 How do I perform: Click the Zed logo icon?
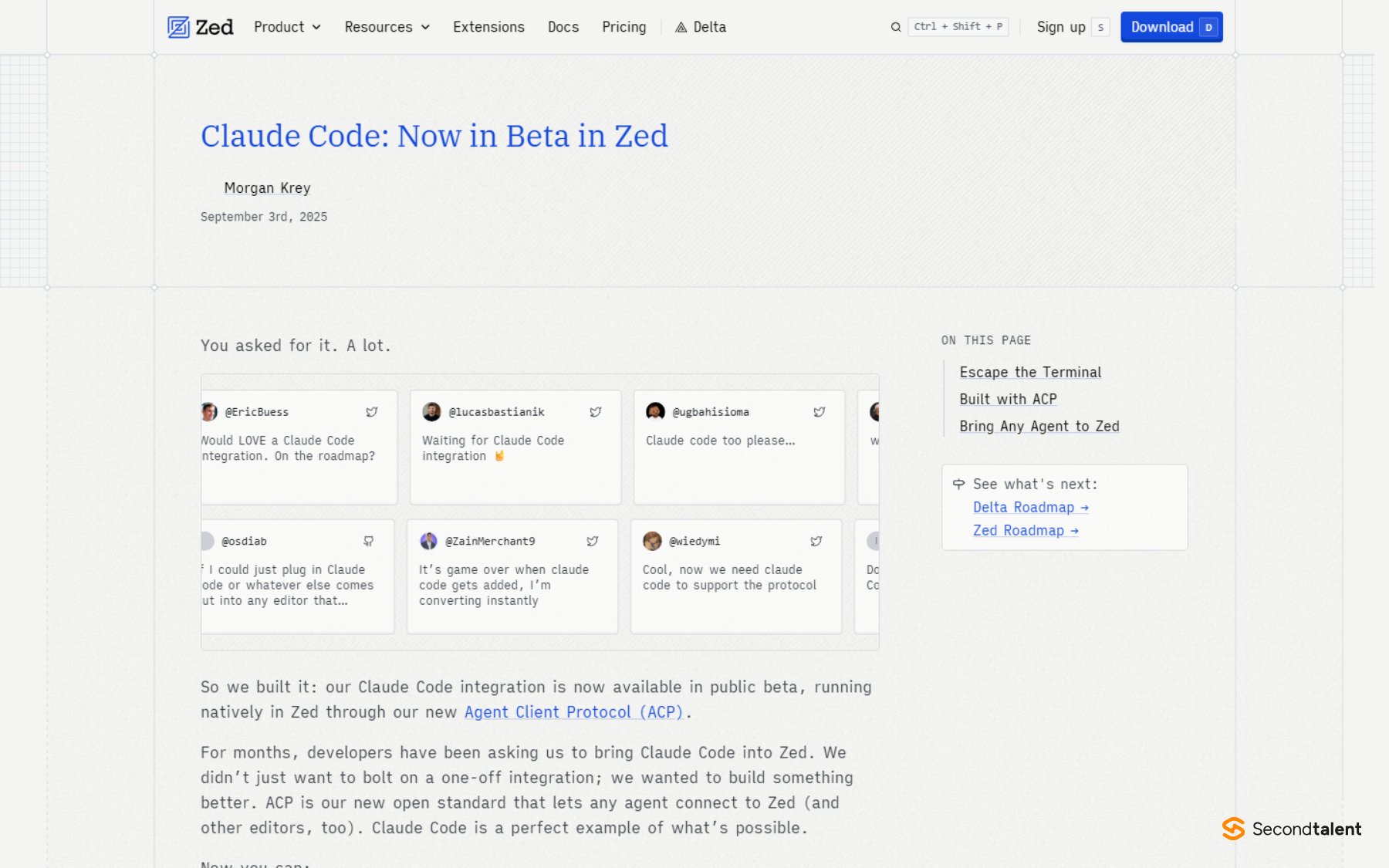(178, 27)
